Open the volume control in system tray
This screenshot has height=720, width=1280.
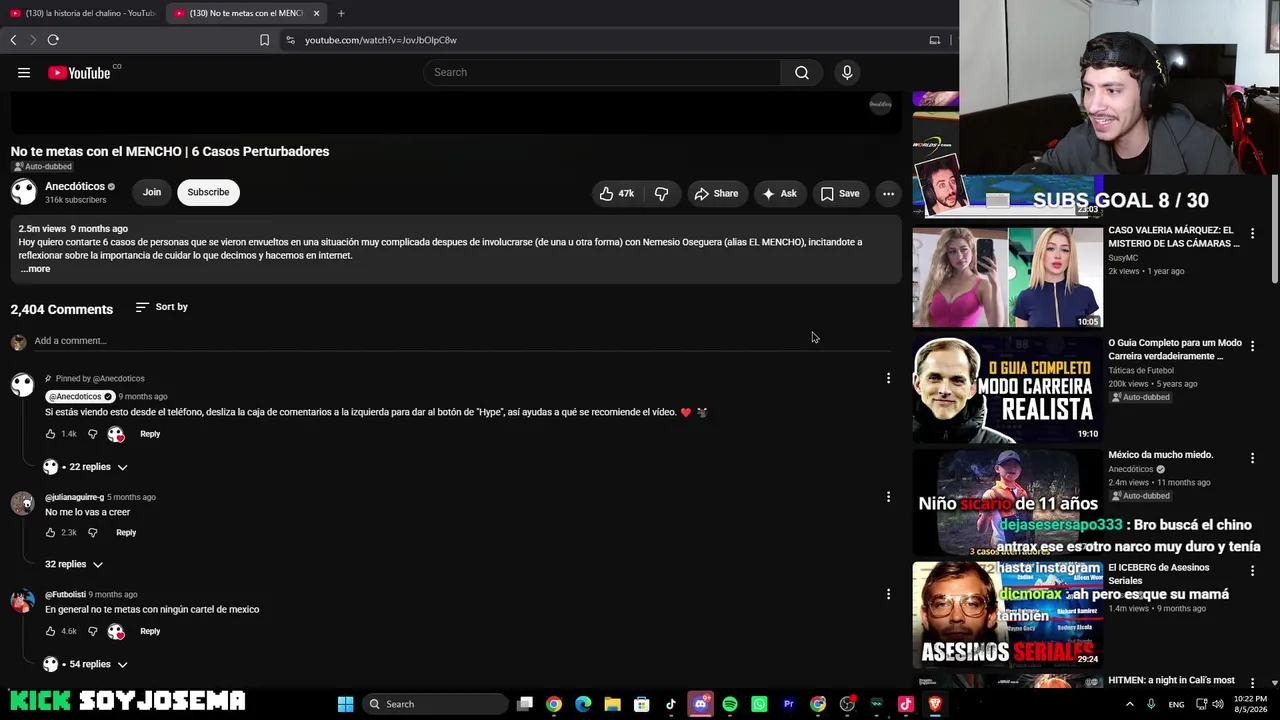click(x=1219, y=704)
